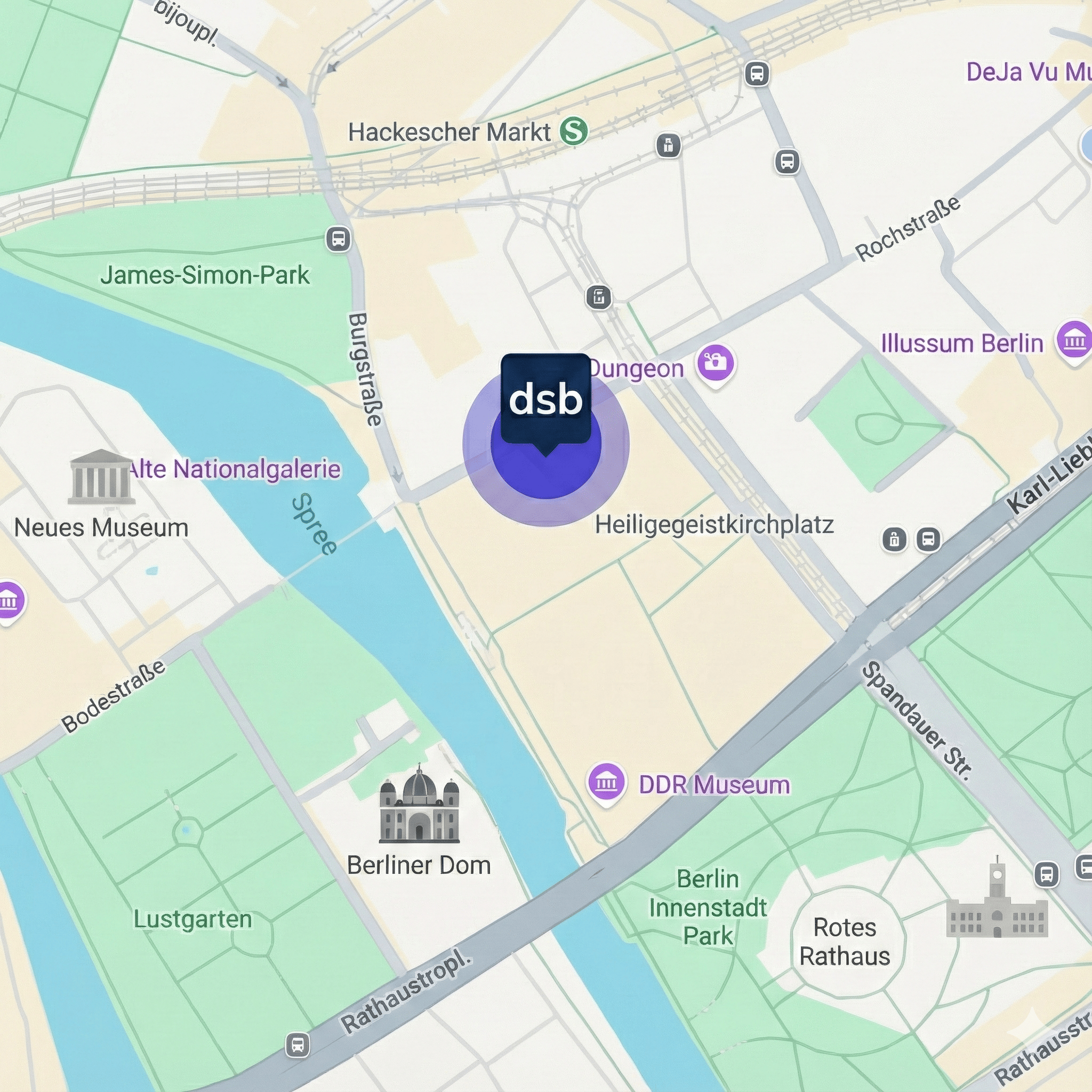This screenshot has width=1092, height=1092.
Task: Select the Neues Museum building icon
Action: coord(101,477)
